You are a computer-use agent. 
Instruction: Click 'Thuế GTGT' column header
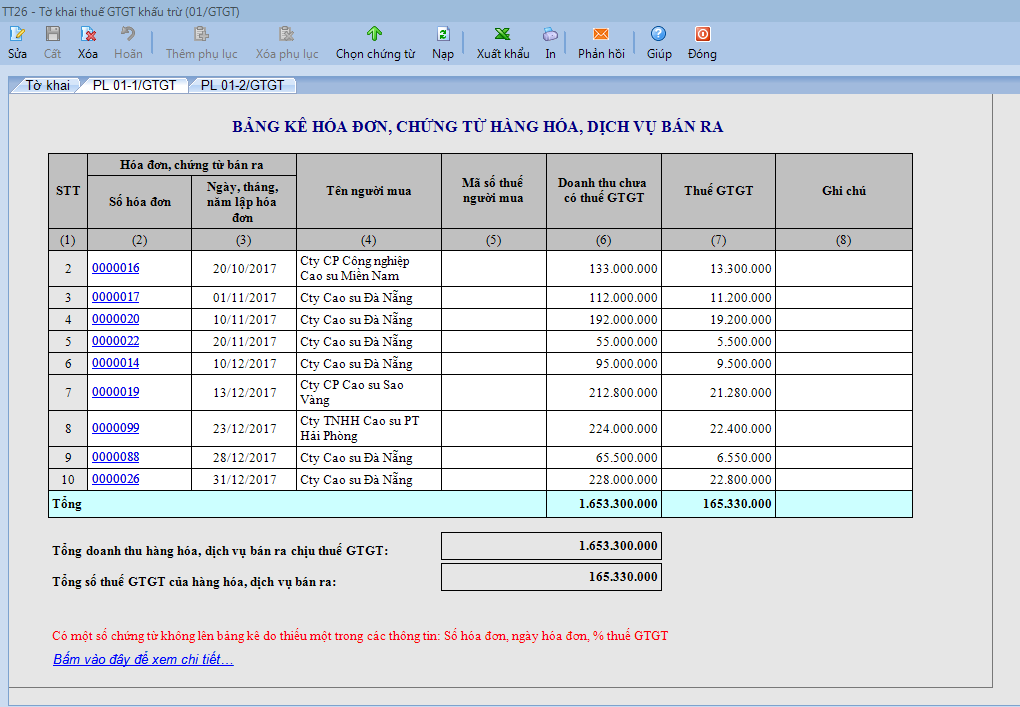tap(718, 191)
